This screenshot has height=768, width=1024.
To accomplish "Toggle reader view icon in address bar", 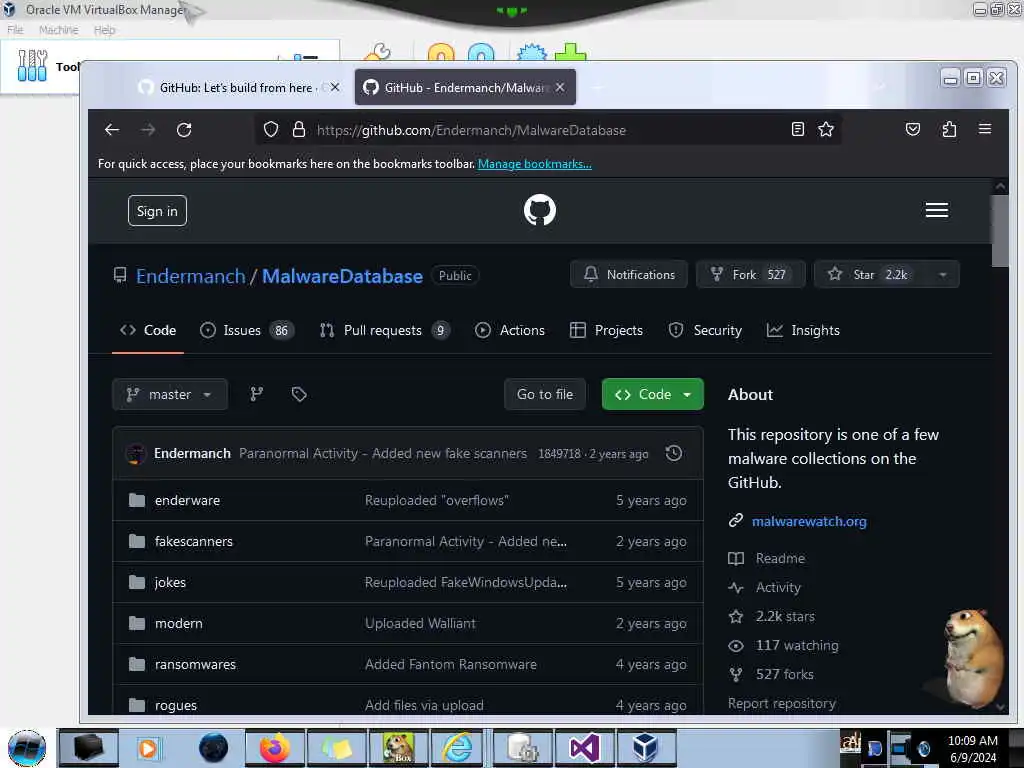I will 797,129.
